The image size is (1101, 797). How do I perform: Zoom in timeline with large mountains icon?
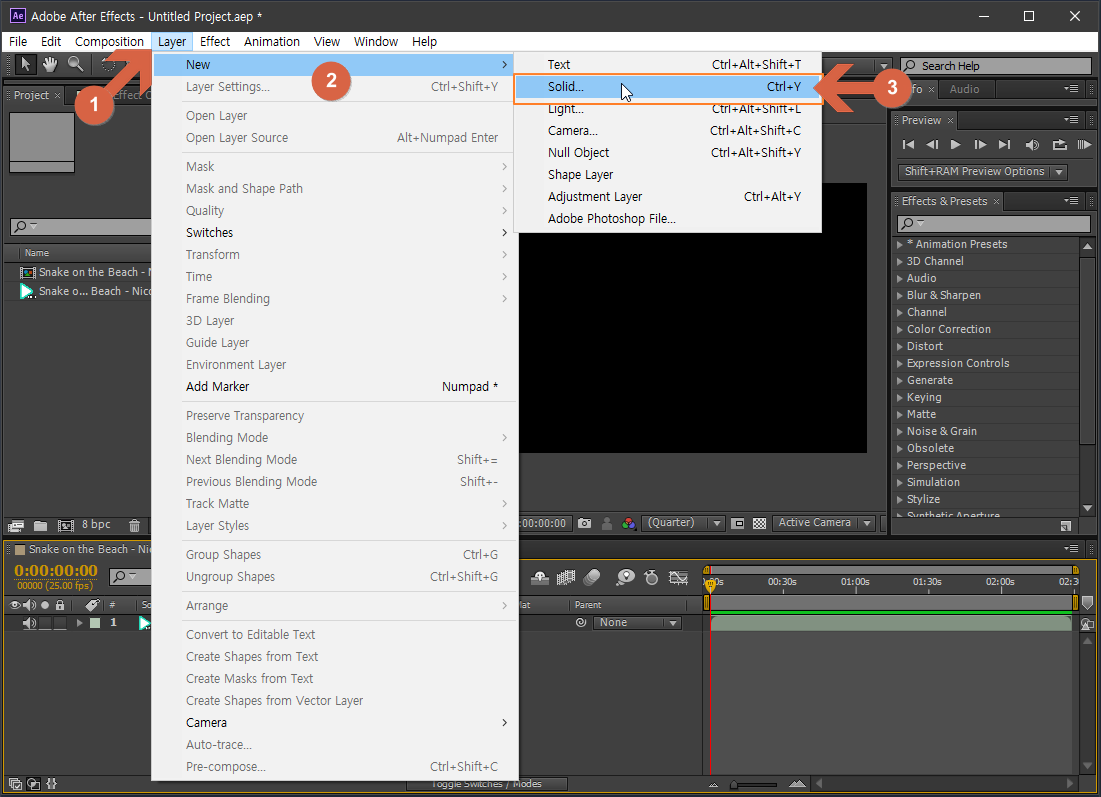pos(796,784)
